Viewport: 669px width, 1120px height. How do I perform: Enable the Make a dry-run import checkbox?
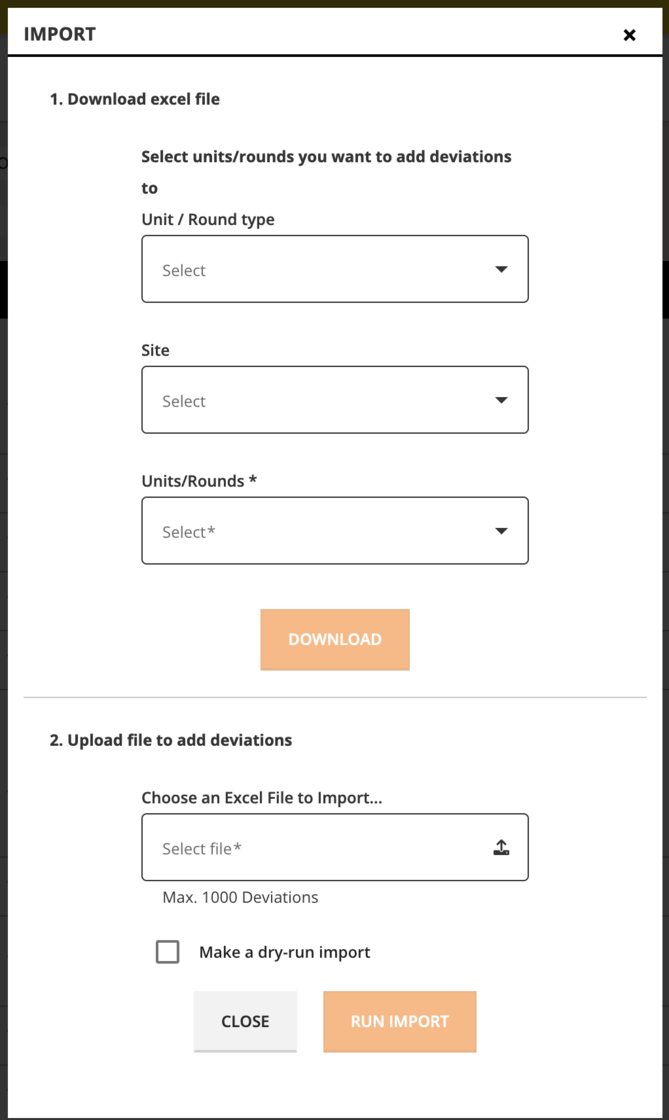(x=168, y=952)
